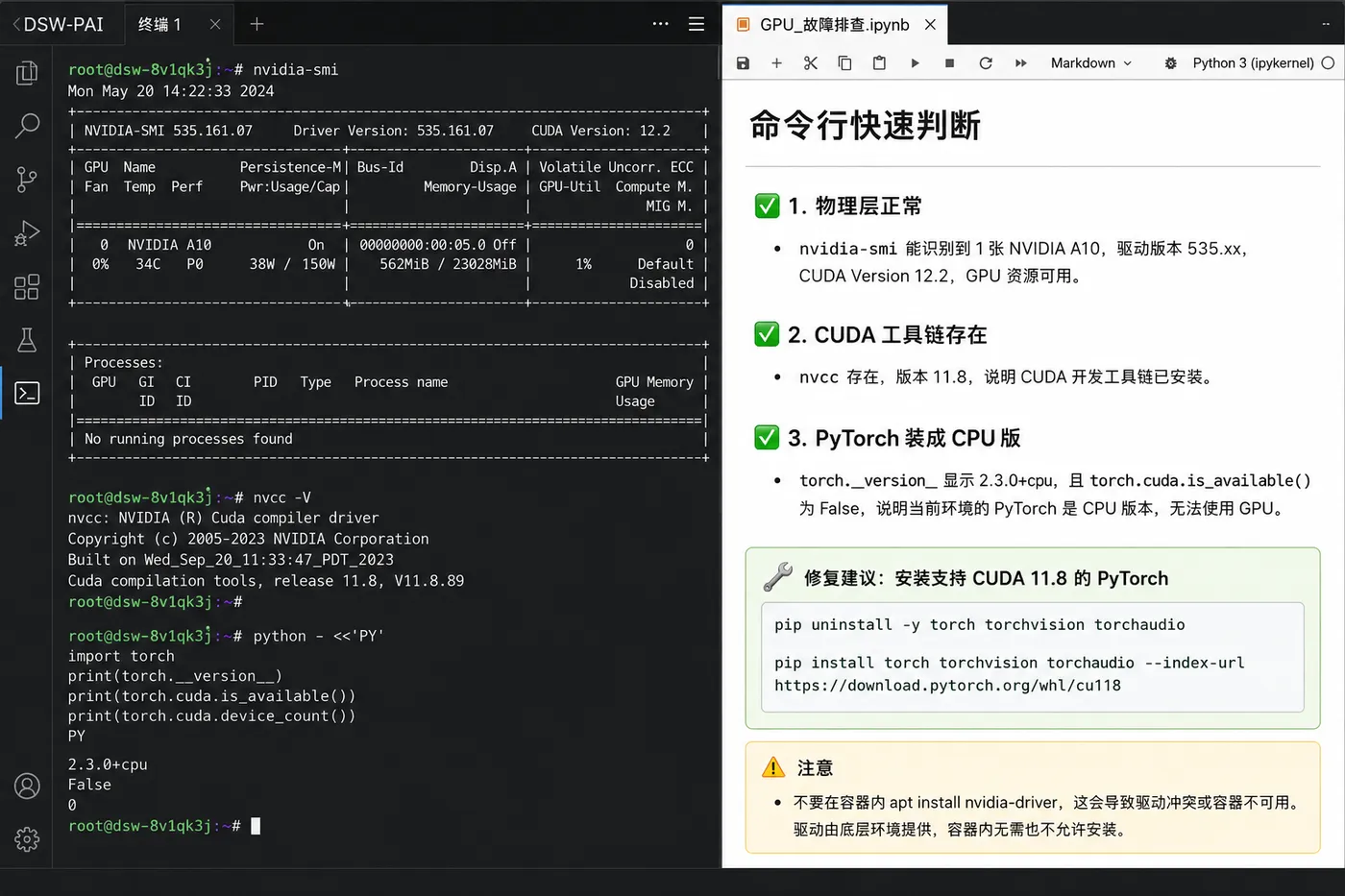Click the 注意 warning heading

pyautogui.click(x=815, y=768)
